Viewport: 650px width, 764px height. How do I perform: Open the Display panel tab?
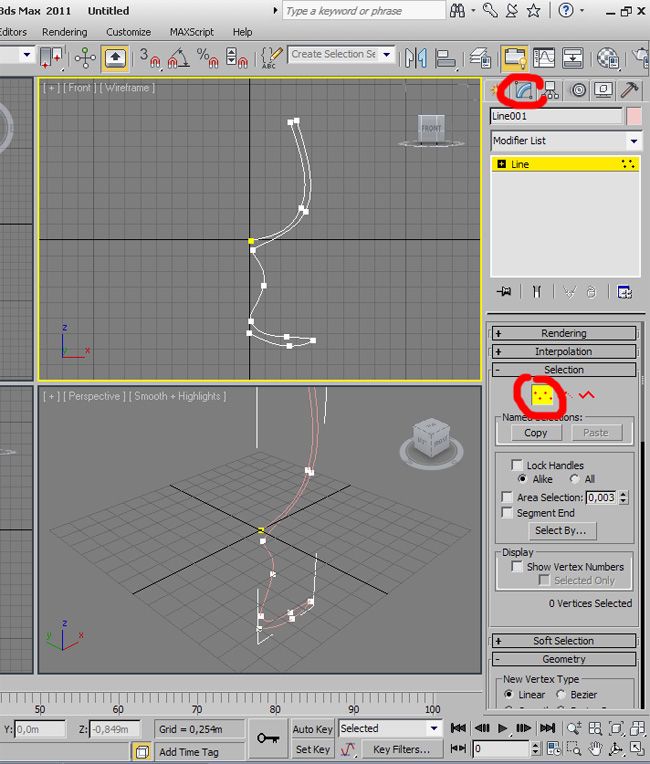(x=604, y=91)
